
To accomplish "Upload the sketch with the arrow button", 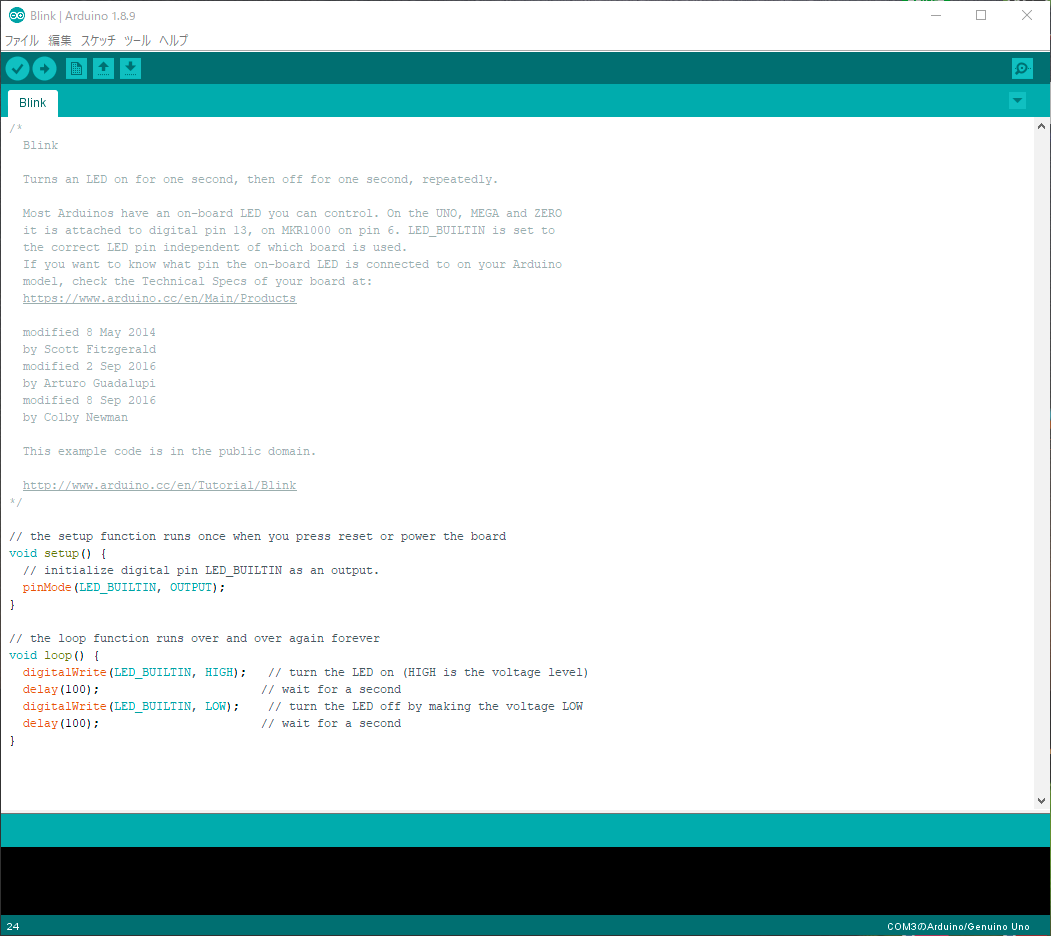I will (x=45, y=68).
